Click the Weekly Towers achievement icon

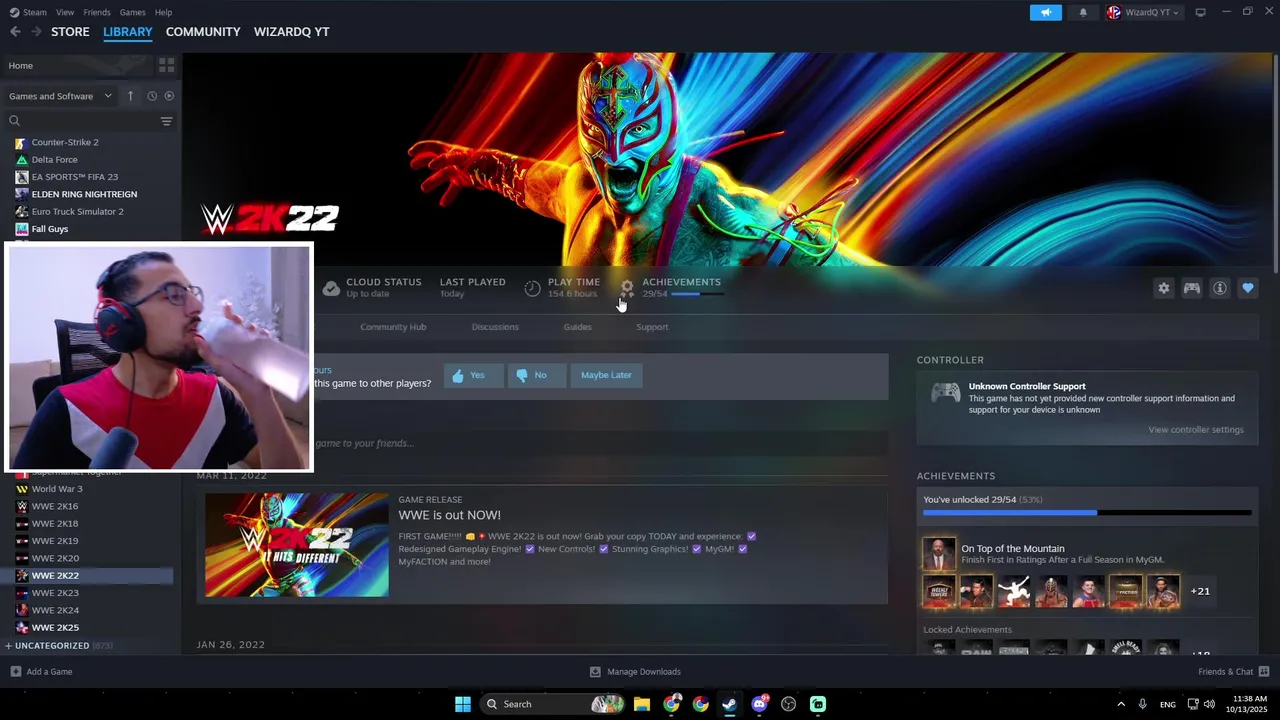939,591
